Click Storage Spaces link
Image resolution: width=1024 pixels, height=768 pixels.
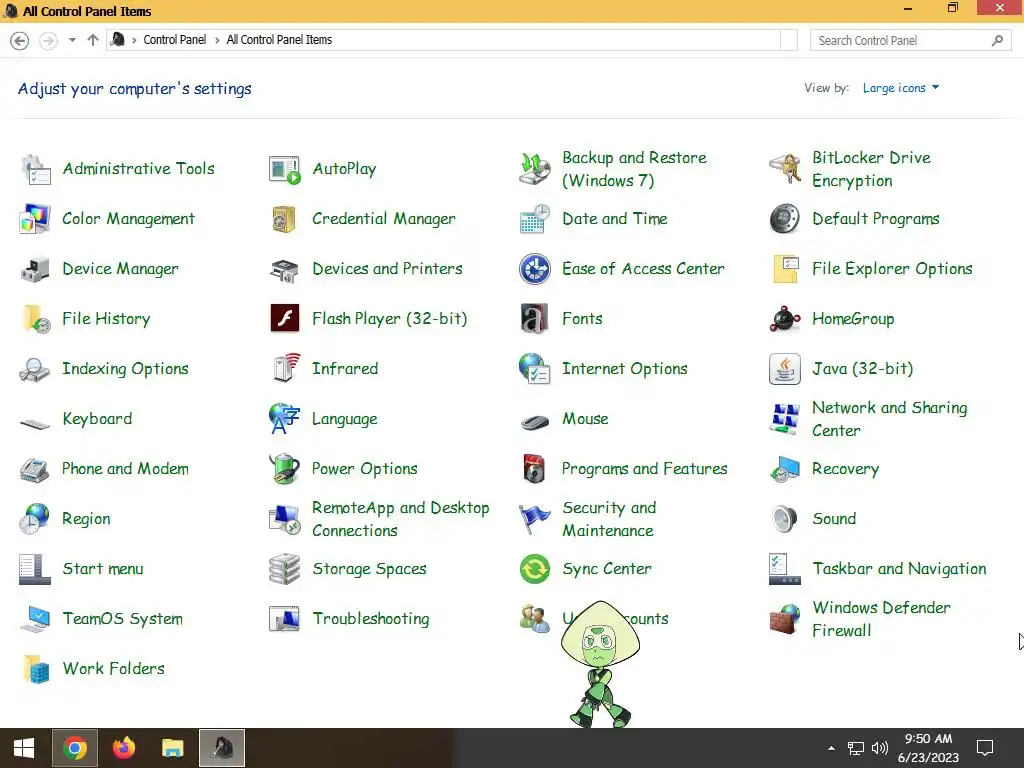(x=369, y=569)
